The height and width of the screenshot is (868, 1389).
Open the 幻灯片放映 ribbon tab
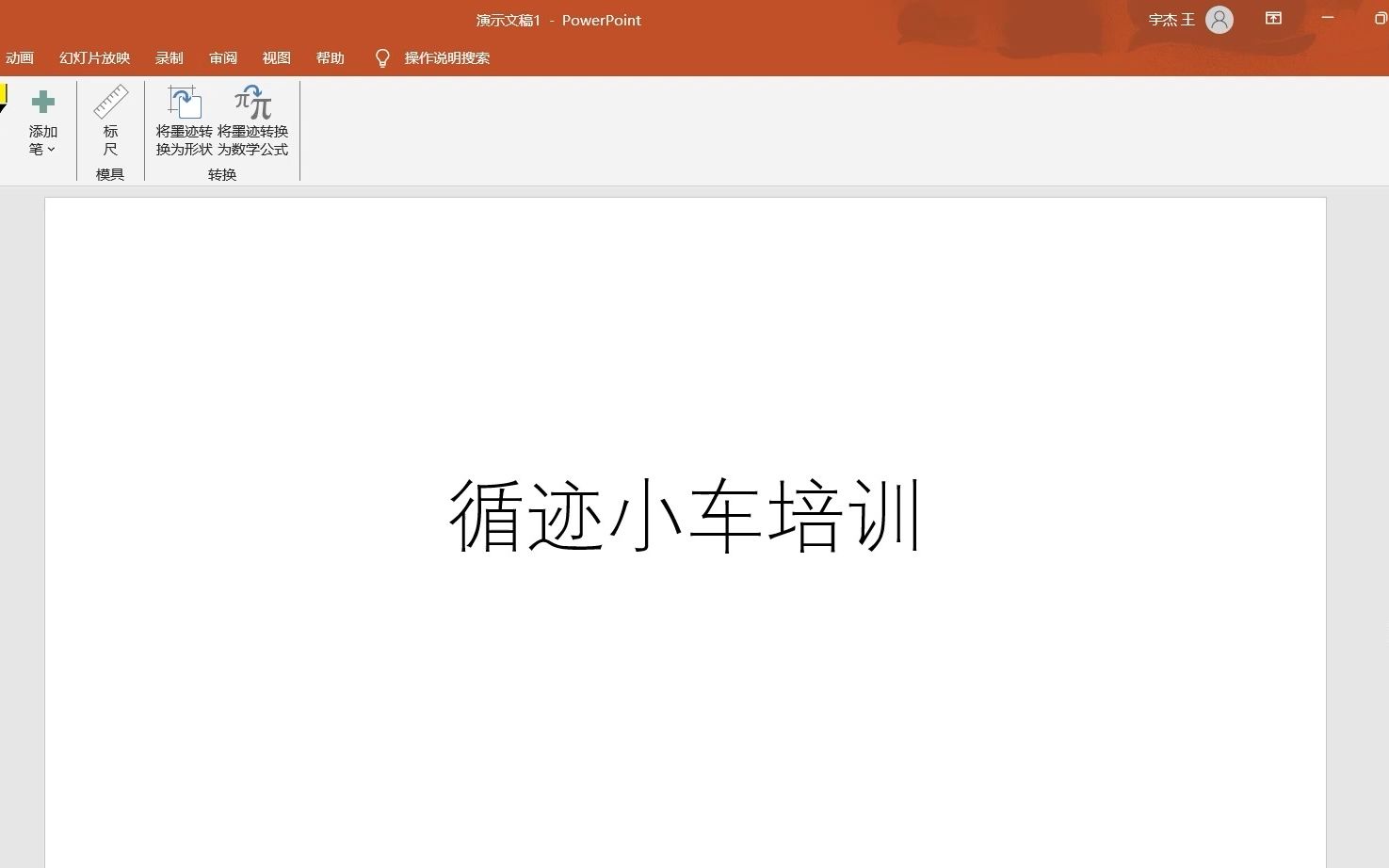click(94, 58)
